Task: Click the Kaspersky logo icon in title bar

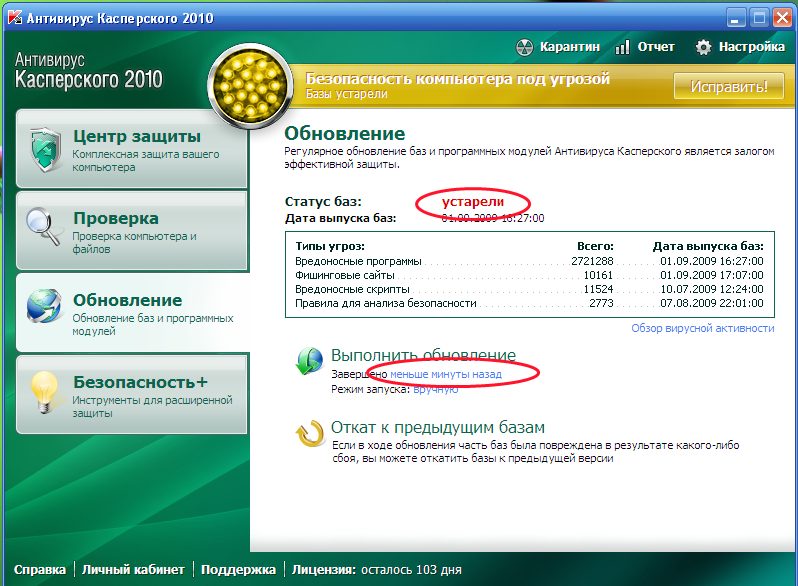Action: click(x=15, y=17)
